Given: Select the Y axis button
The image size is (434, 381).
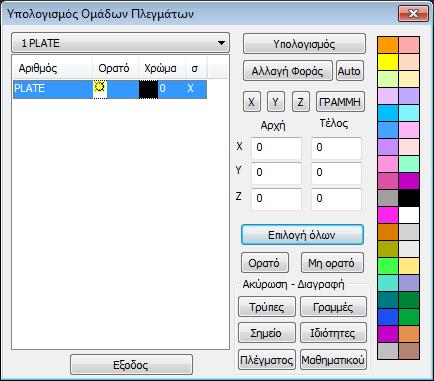Looking at the screenshot, I should point(276,102).
